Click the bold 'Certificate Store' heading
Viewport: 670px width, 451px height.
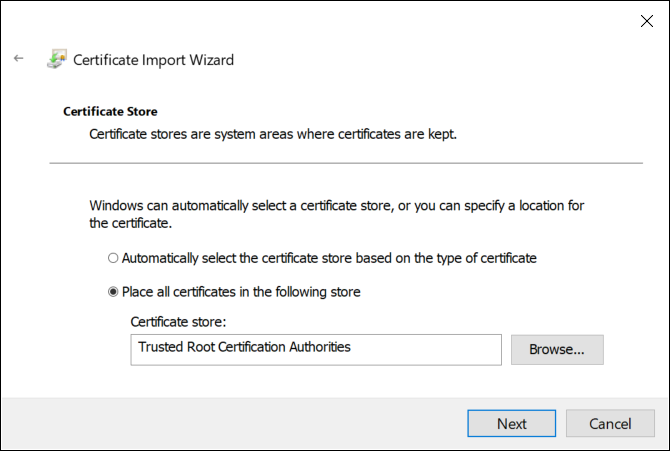[110, 111]
